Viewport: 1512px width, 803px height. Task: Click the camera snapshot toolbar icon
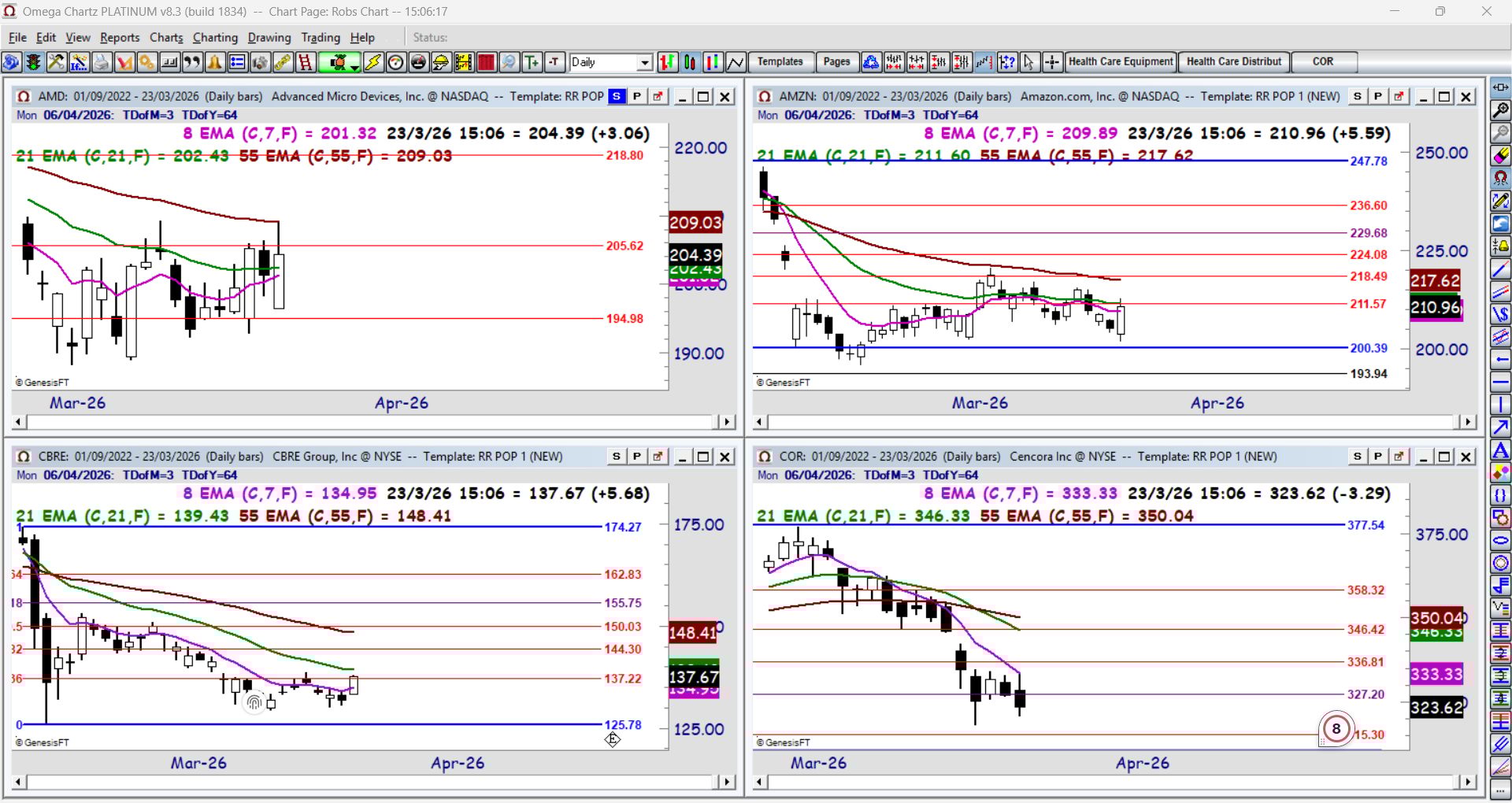click(260, 62)
